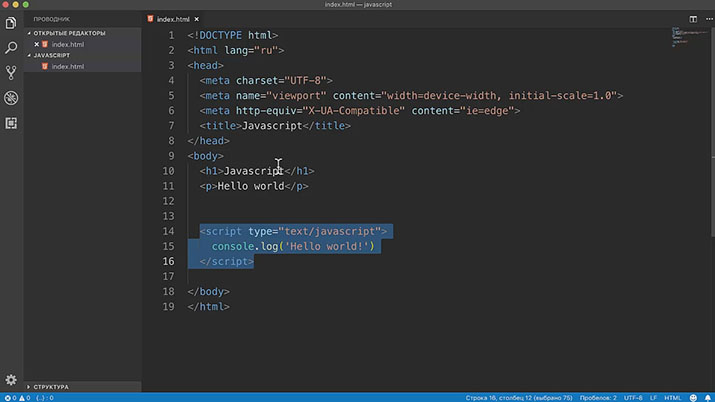Click the opening <body> tag
The height and width of the screenshot is (402, 715).
pyautogui.click(x=205, y=156)
